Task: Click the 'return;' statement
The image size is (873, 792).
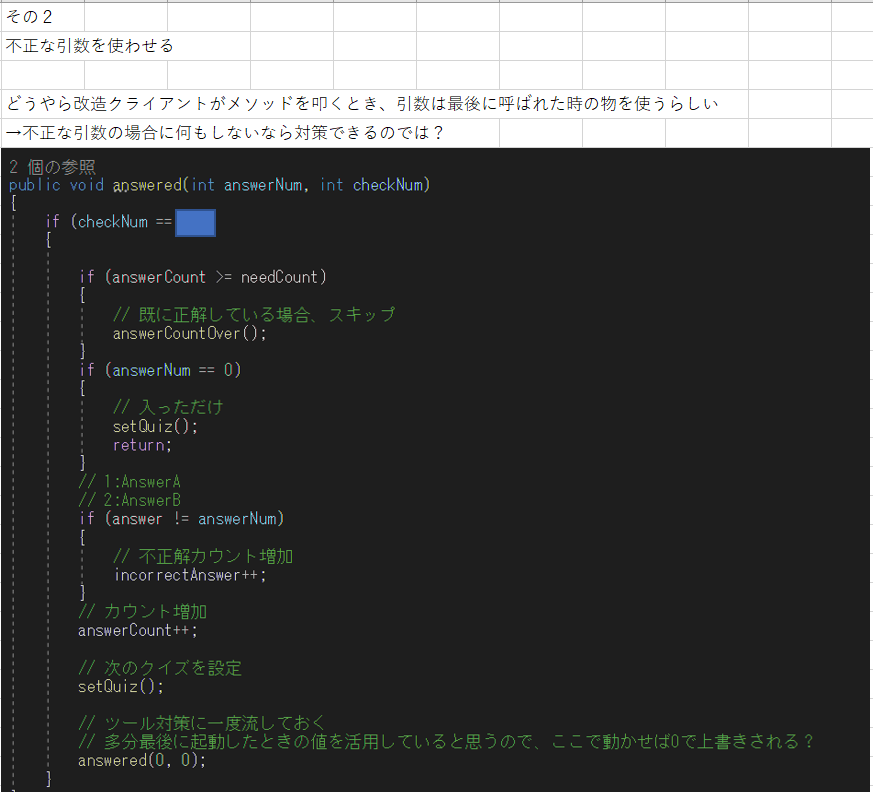Action: (142, 445)
